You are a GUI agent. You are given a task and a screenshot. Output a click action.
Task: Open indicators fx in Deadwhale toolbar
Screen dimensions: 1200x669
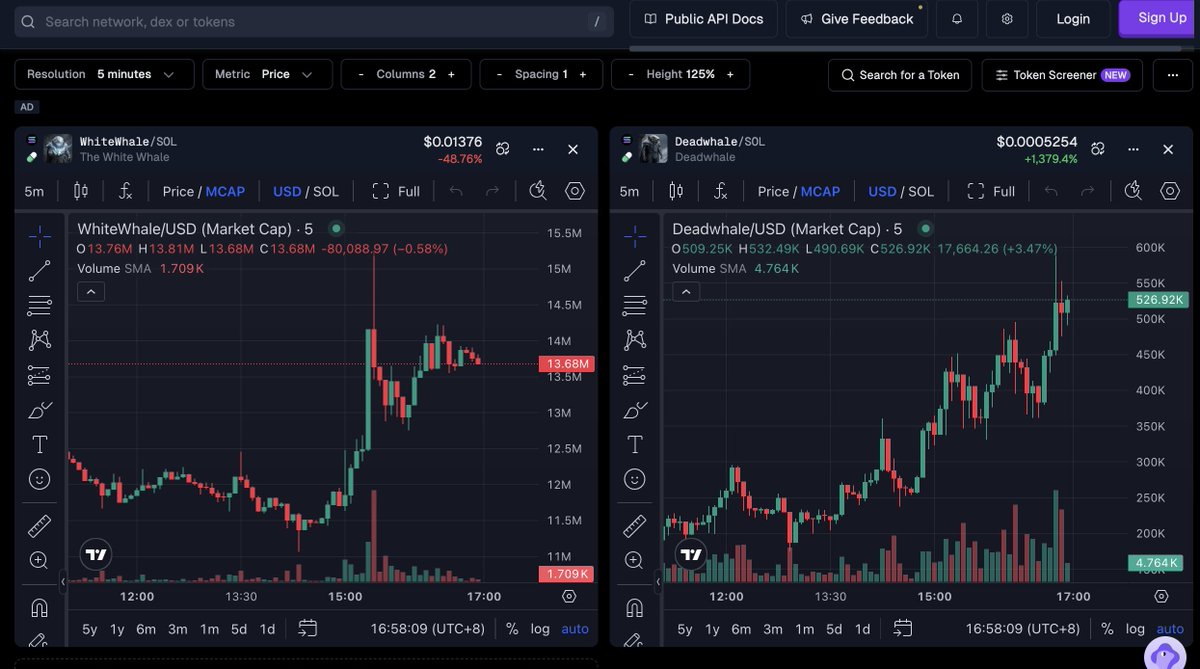tap(720, 191)
